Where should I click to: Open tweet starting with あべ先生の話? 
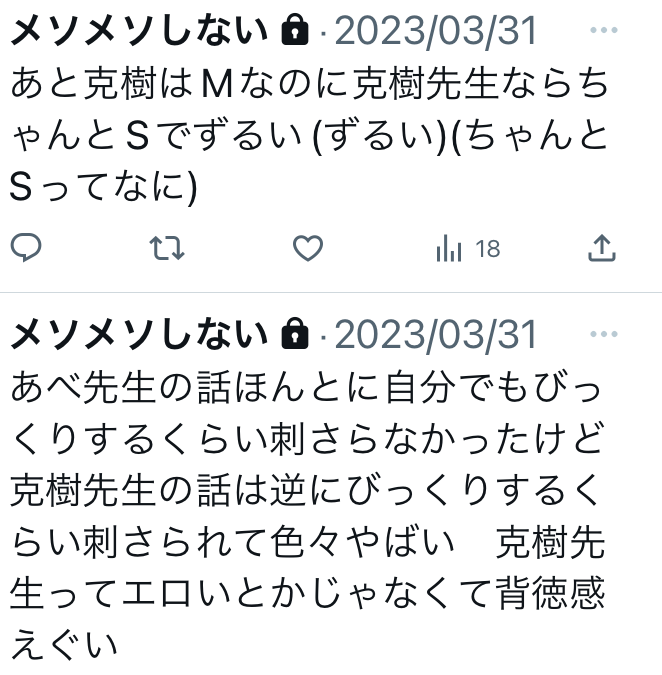tap(308, 515)
